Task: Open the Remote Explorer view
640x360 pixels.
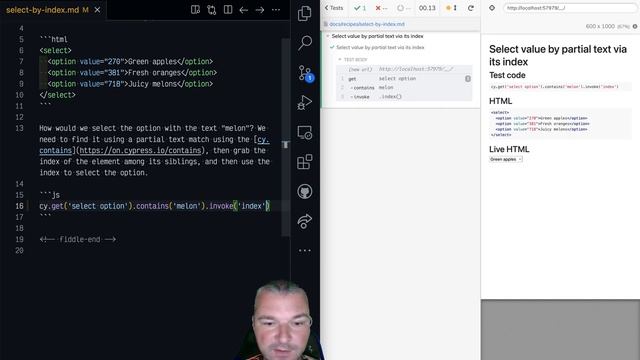Action: point(304,133)
